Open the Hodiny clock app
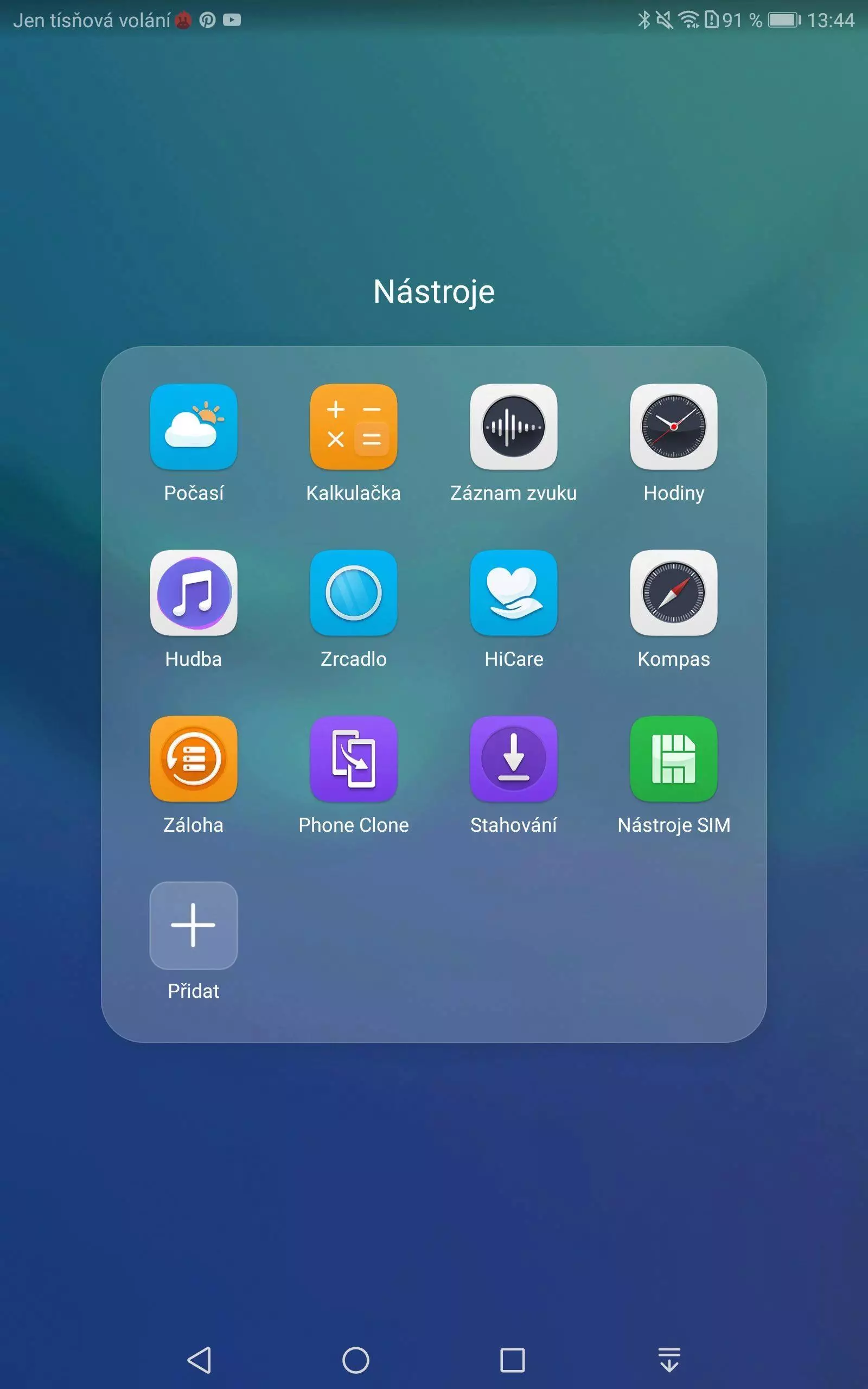 click(673, 426)
